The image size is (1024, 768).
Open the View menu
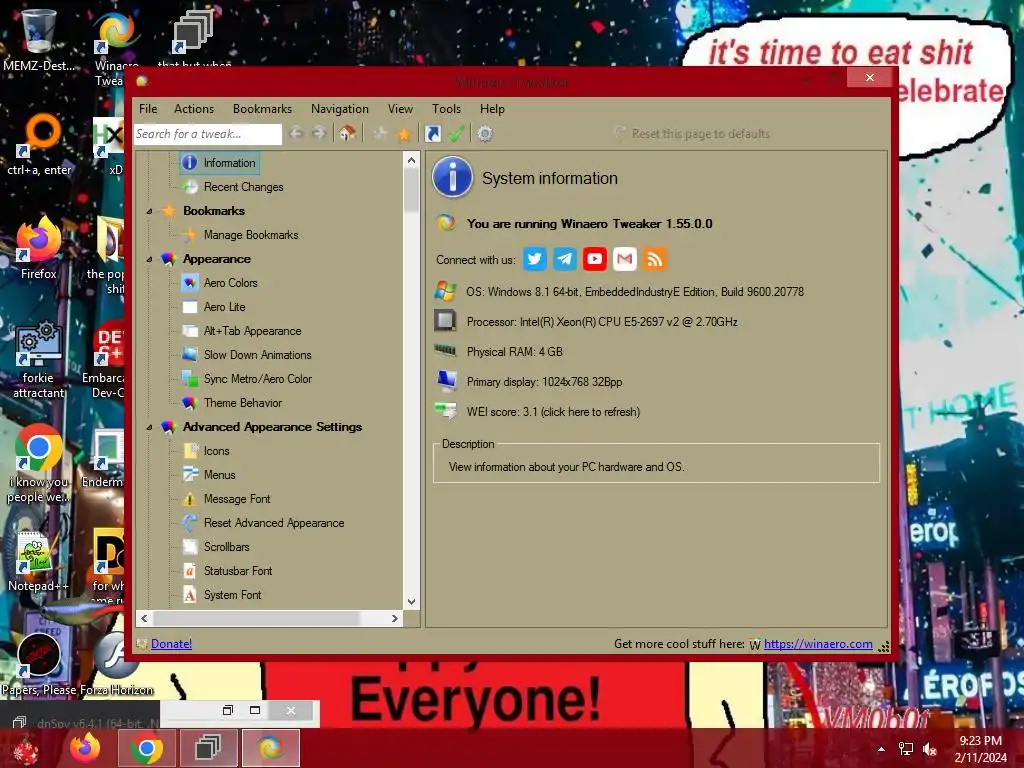tap(400, 109)
